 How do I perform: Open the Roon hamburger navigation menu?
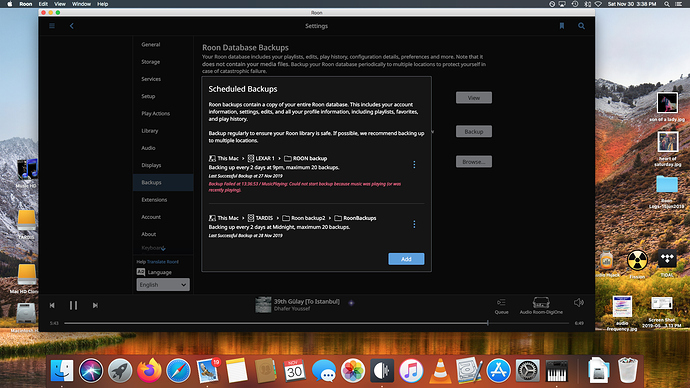pos(52,26)
